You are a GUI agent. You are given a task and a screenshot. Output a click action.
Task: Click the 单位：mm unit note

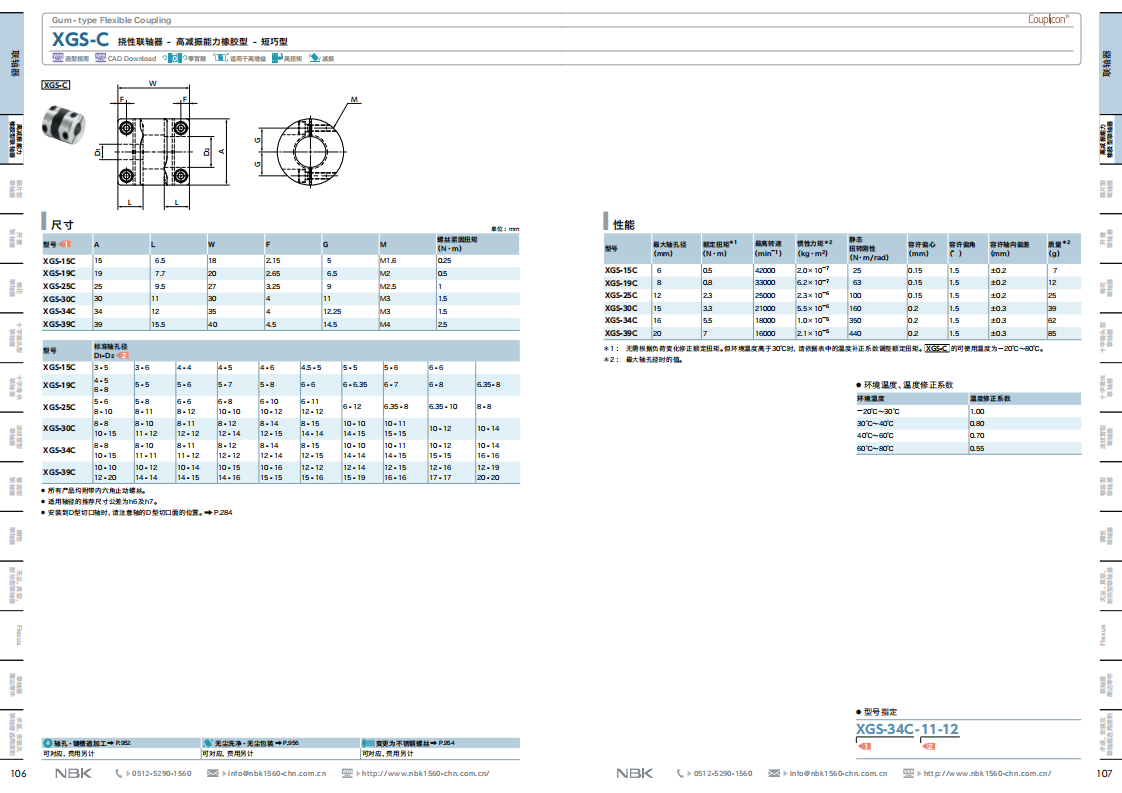[x=505, y=229]
